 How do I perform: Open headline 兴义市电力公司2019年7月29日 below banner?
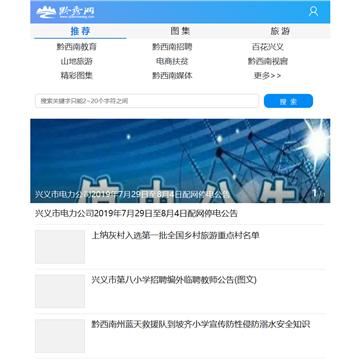pos(136,214)
